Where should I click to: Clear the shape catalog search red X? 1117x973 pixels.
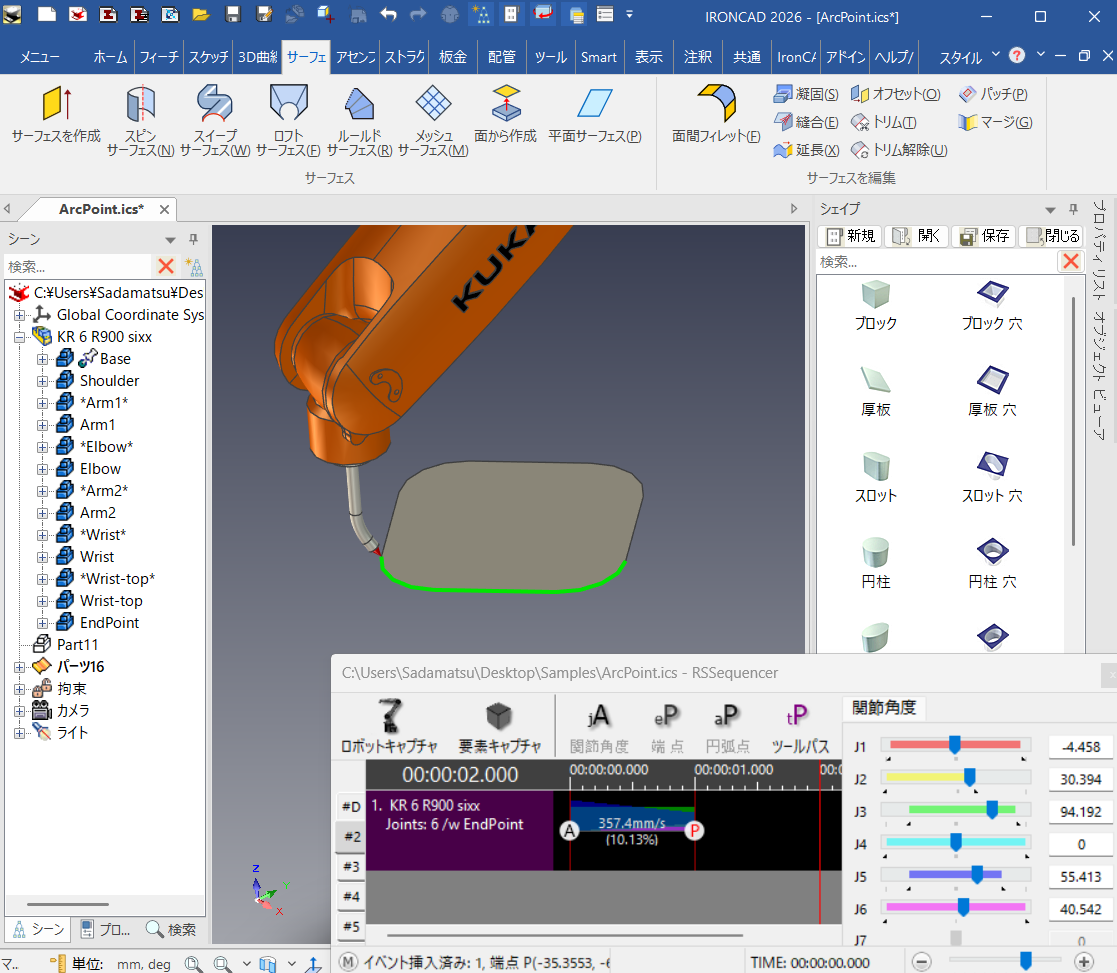click(x=1071, y=261)
